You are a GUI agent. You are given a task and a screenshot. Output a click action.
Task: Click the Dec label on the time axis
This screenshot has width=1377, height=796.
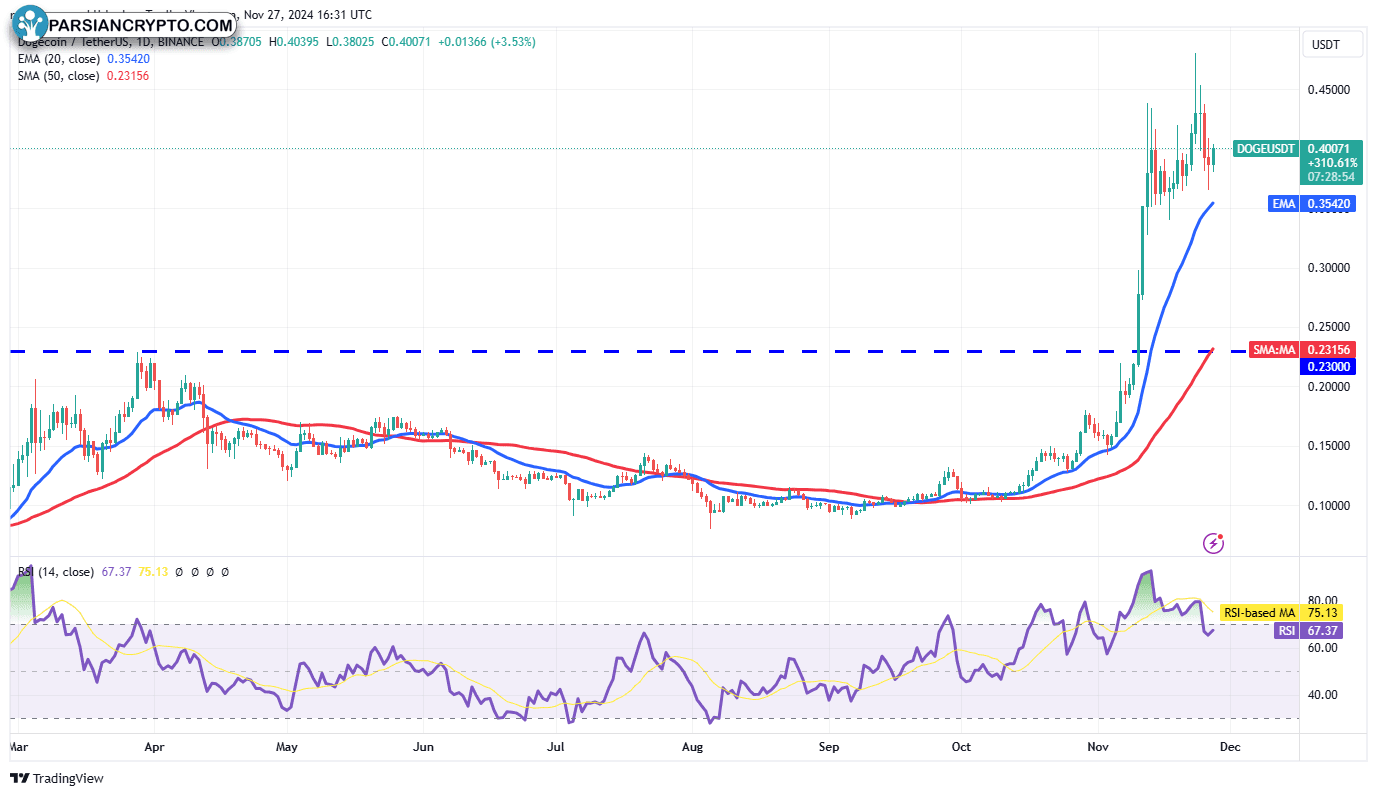[1231, 747]
